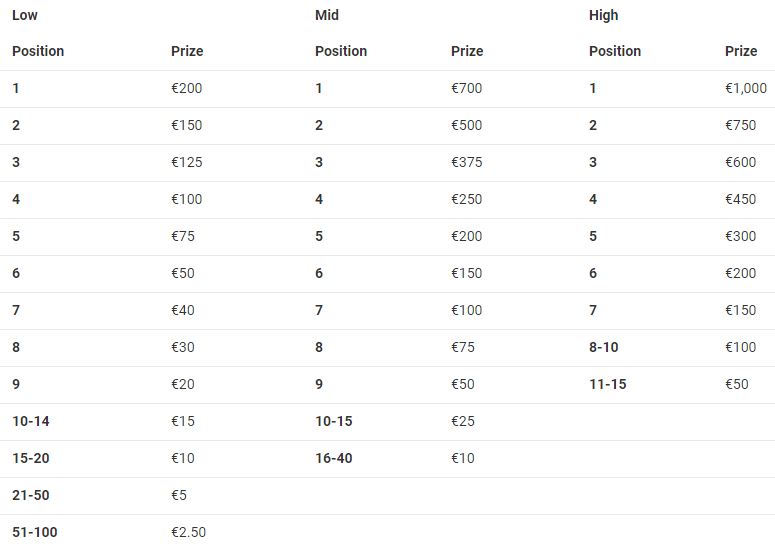
Task: Click the Mid Prize column header
Action: [x=467, y=51]
